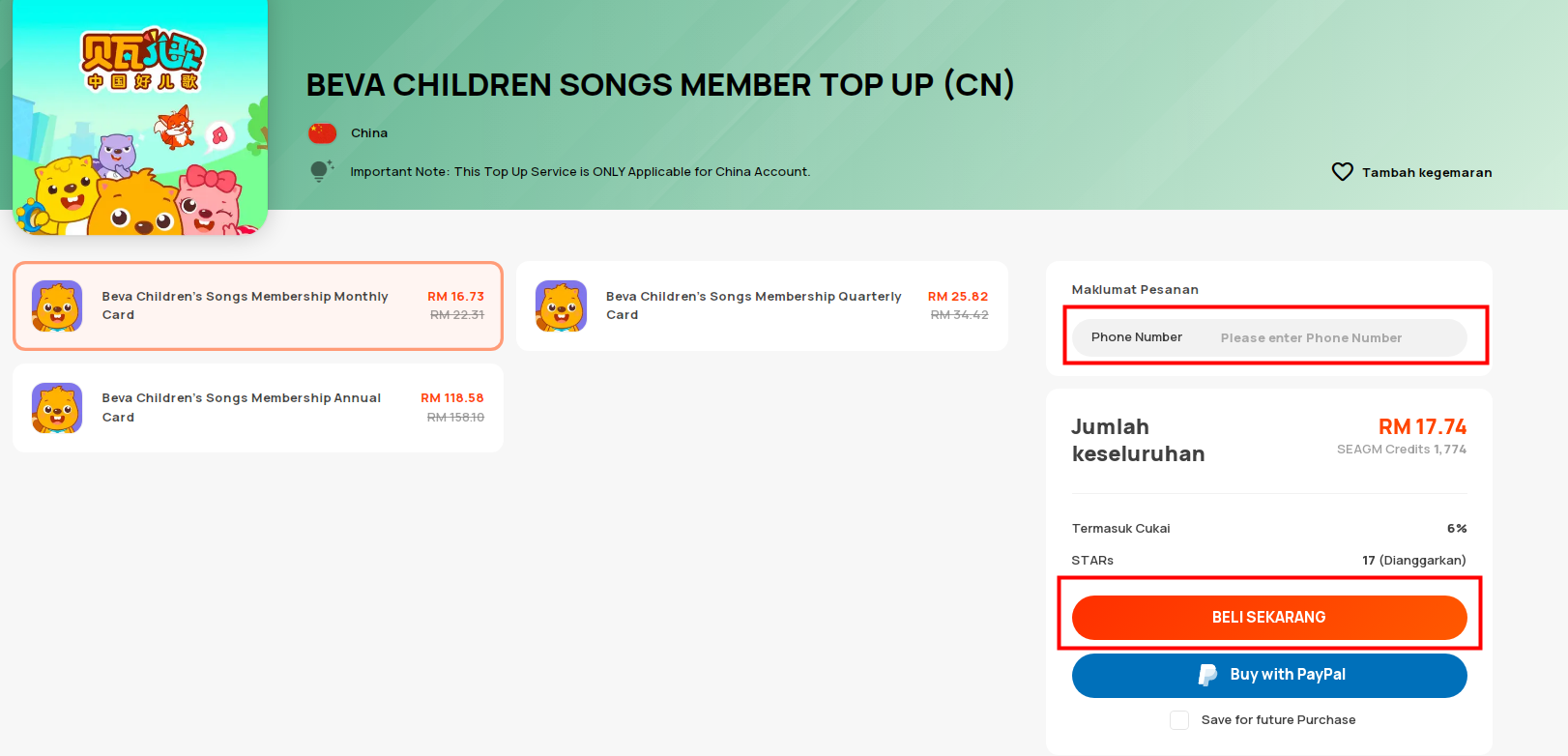Click the heart favorite icon
The width and height of the screenshot is (1568, 756).
(x=1342, y=172)
